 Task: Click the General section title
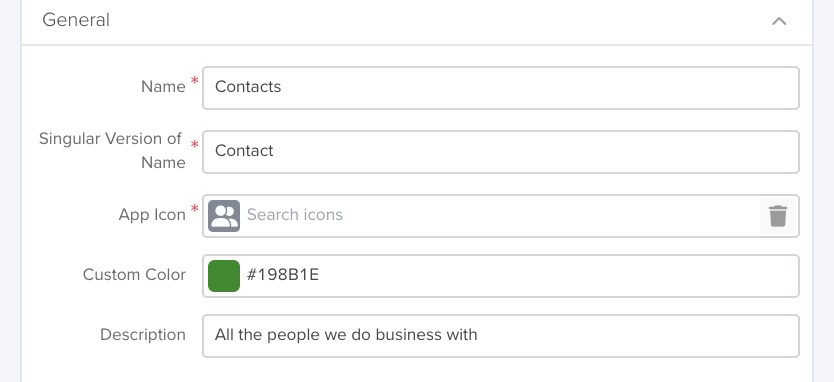click(76, 20)
